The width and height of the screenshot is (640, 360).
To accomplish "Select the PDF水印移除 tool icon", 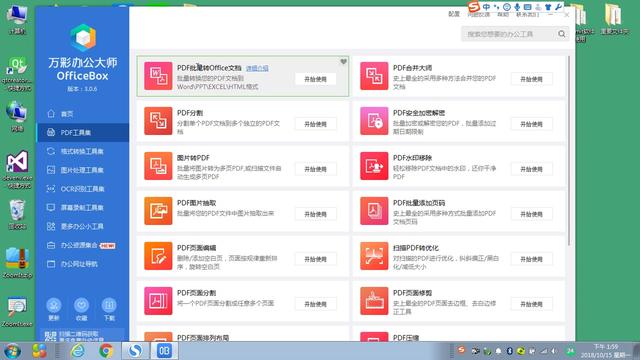I will (374, 166).
